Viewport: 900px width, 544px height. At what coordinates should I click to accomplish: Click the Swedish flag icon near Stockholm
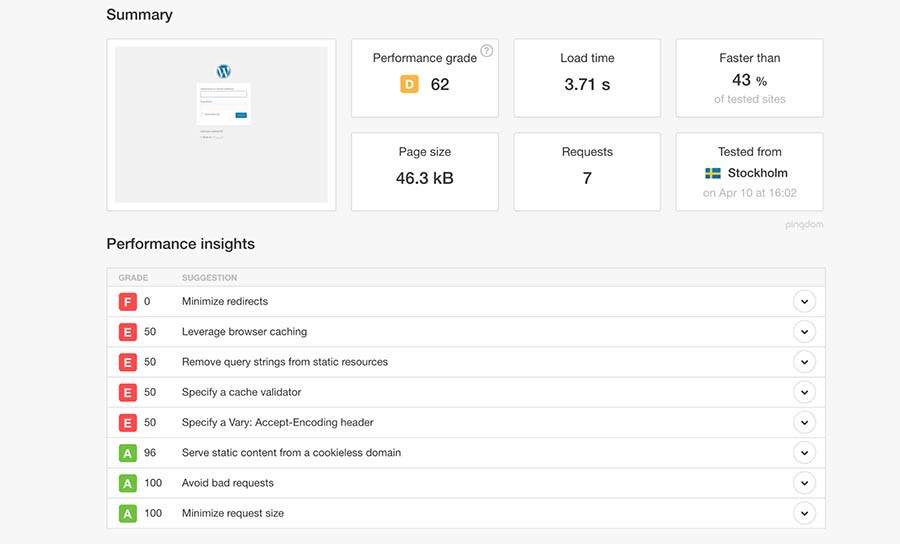(x=713, y=174)
